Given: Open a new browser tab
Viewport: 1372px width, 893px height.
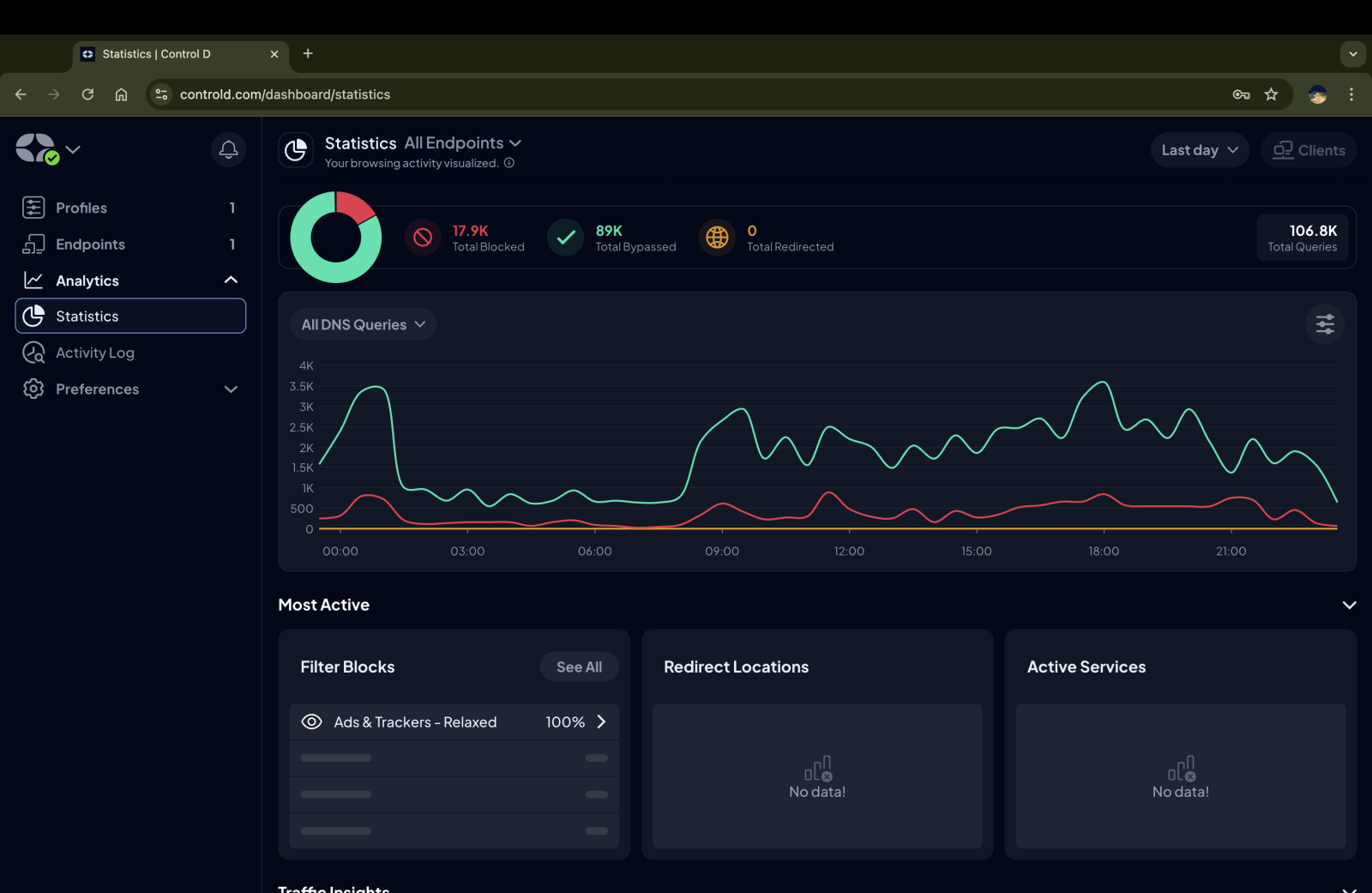Looking at the screenshot, I should pos(308,53).
